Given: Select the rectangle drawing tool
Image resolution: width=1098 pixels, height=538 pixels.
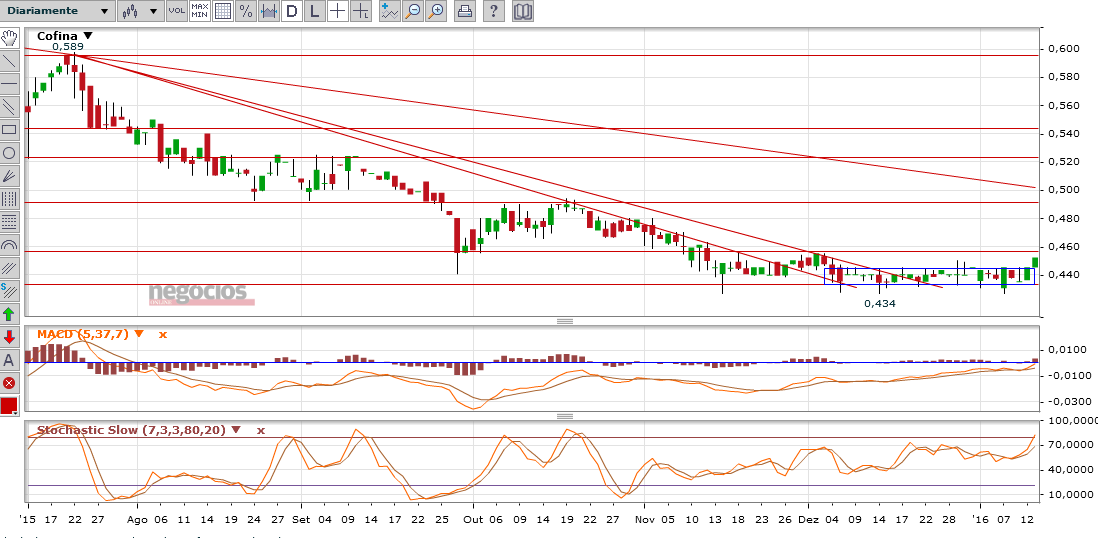Looking at the screenshot, I should [9, 129].
